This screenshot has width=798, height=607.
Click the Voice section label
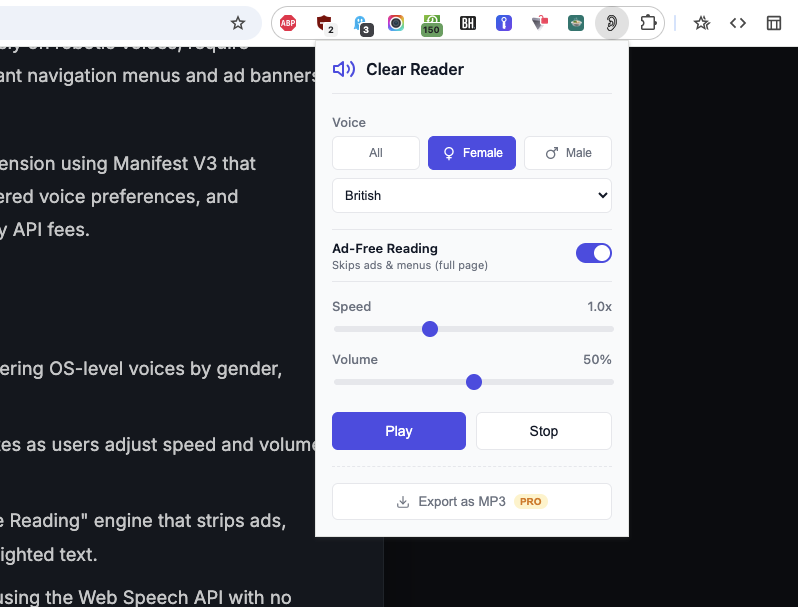point(349,123)
